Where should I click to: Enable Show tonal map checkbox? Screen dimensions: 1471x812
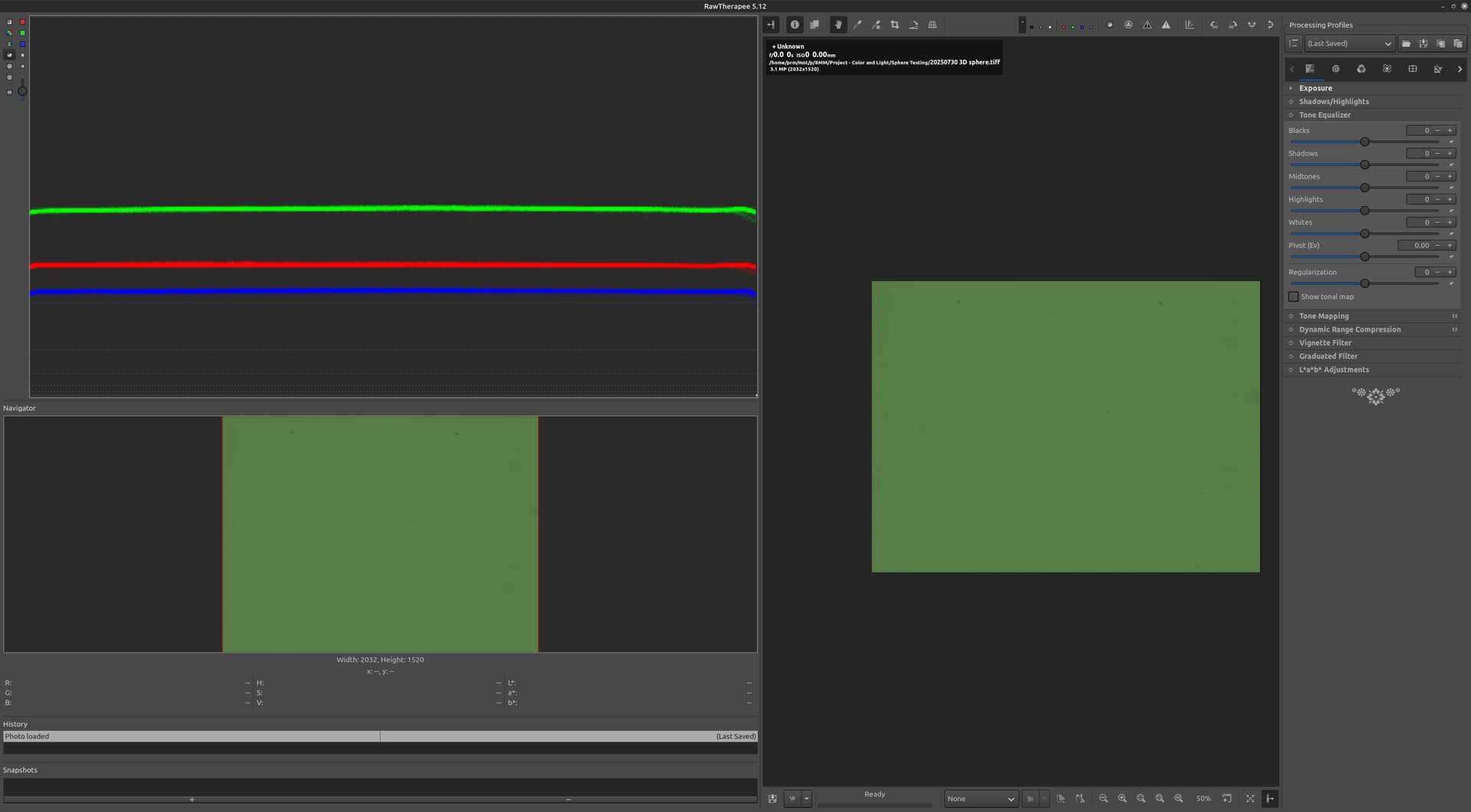click(x=1293, y=297)
